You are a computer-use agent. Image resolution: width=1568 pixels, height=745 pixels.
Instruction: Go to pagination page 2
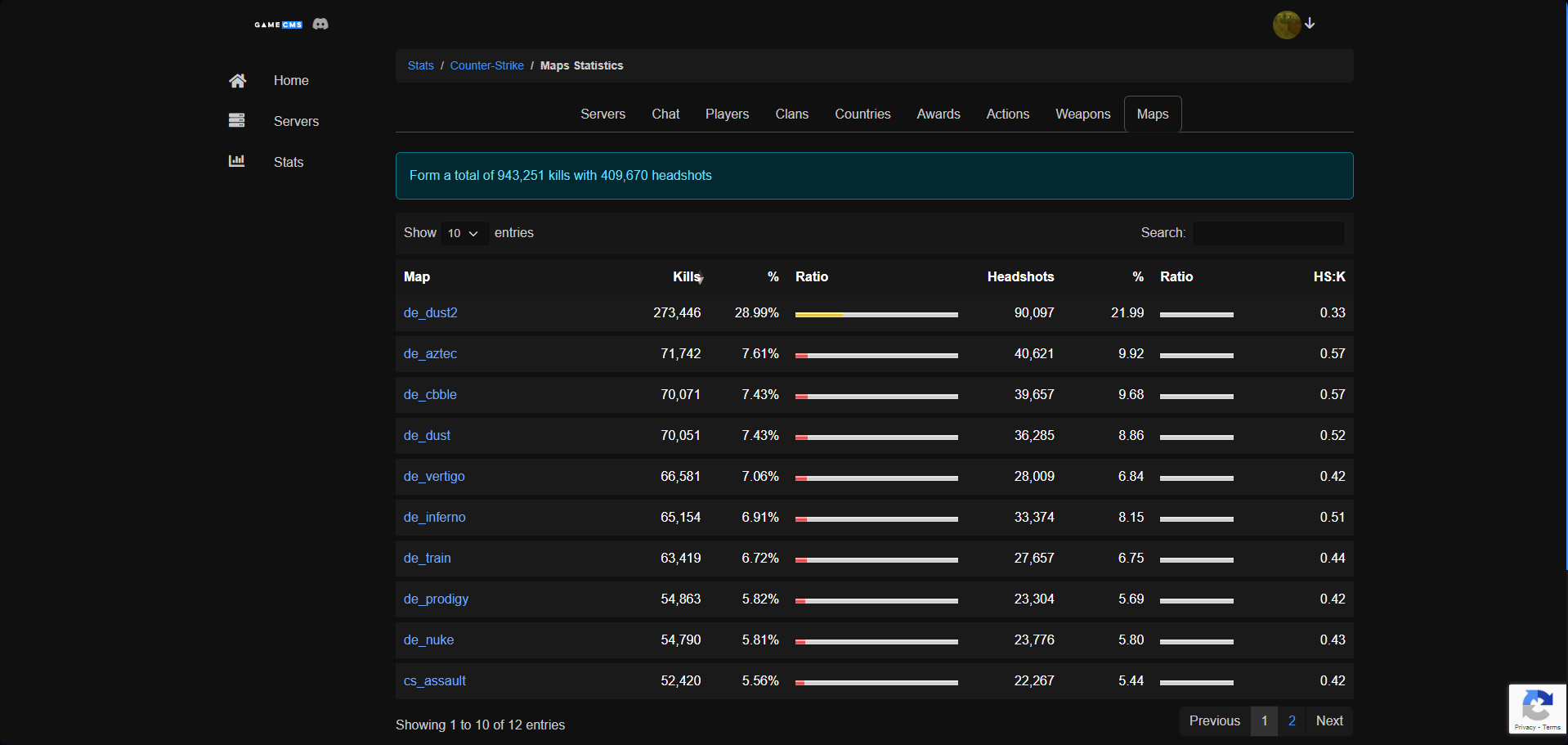coord(1292,720)
